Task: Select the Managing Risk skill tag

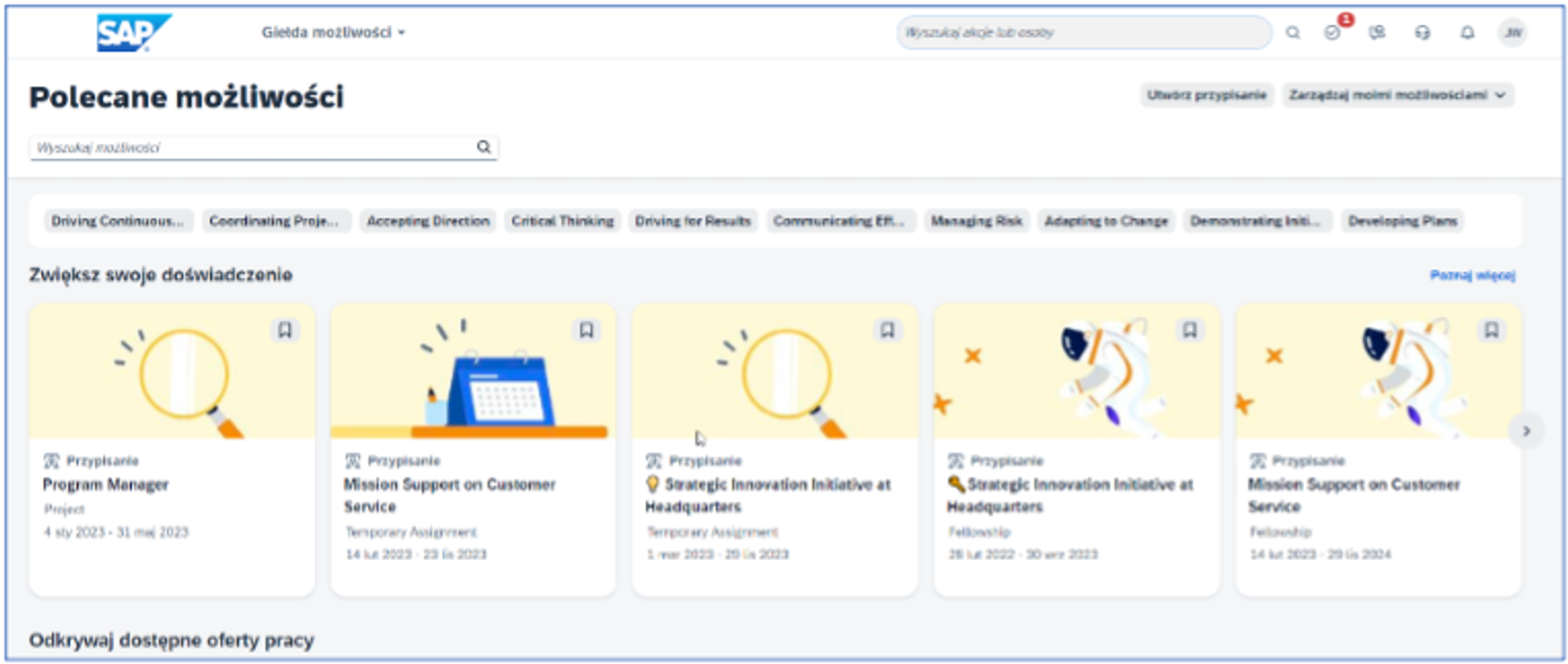Action: (x=977, y=221)
